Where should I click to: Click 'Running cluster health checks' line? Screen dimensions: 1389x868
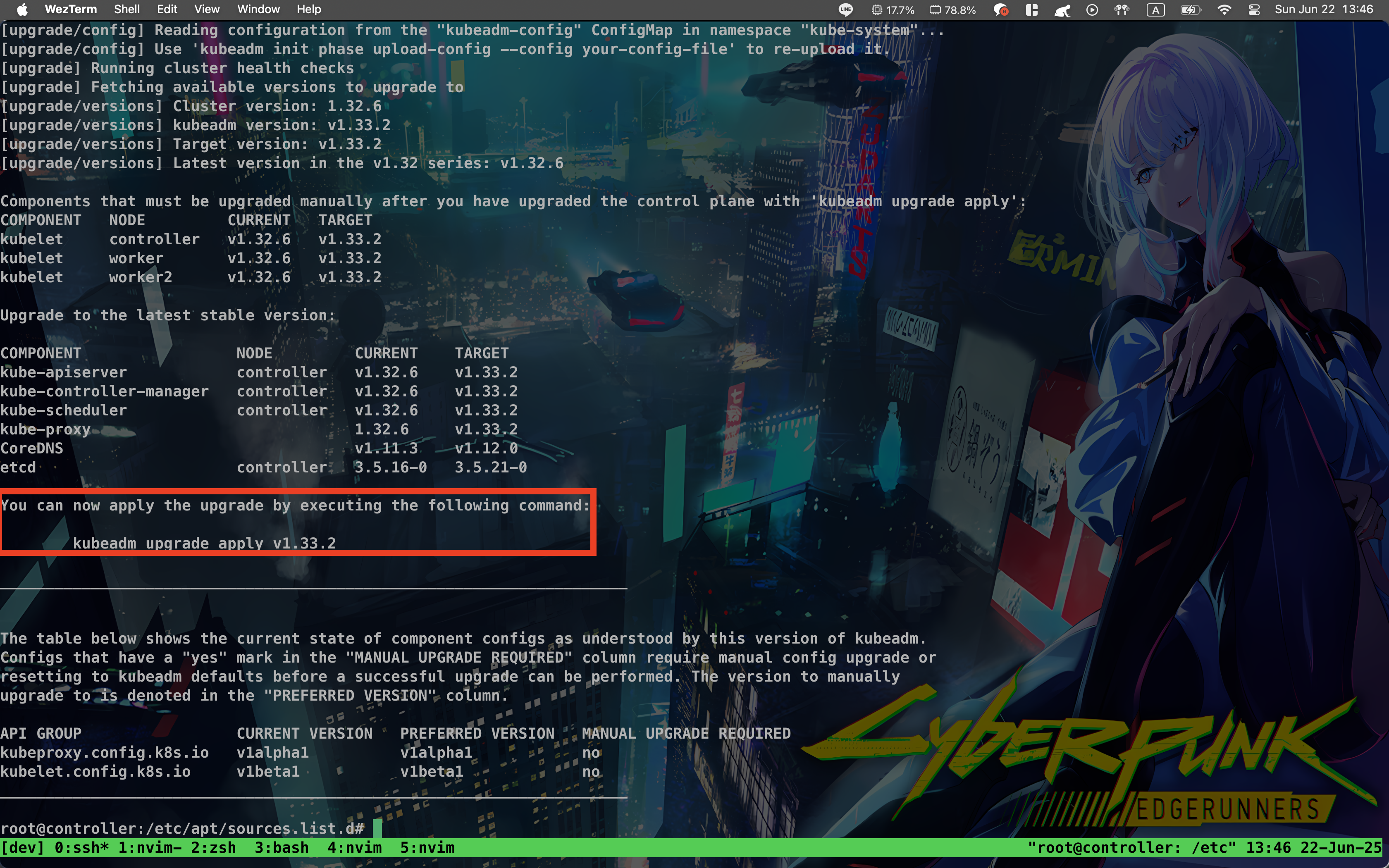point(177,68)
